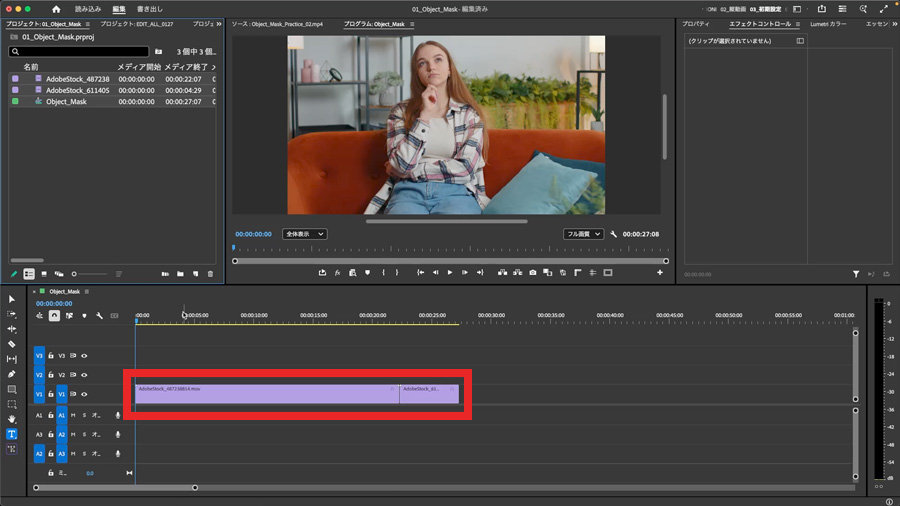Toggle the writable pencil icon in Project panel

click(x=14, y=274)
